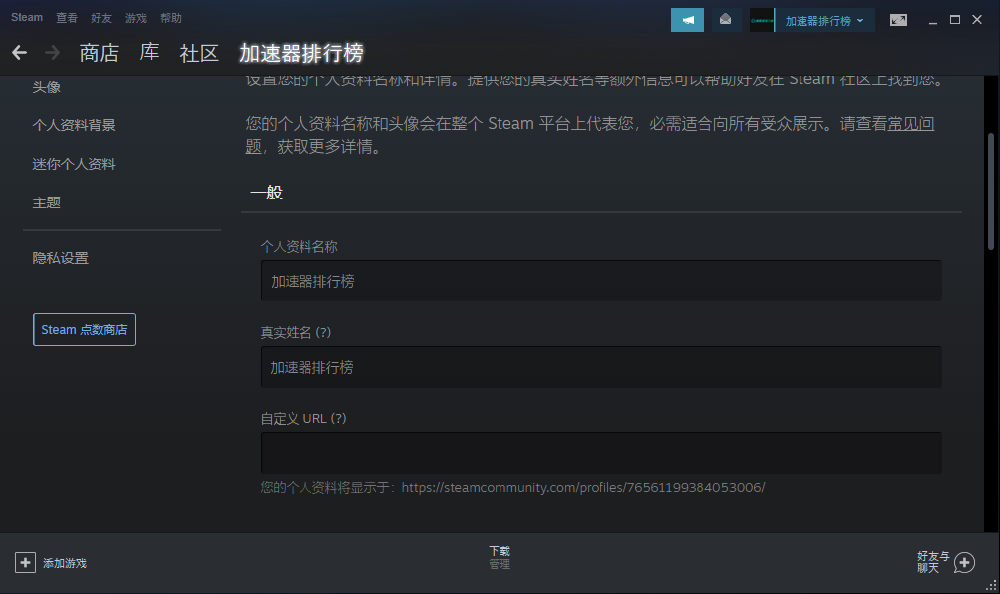Image resolution: width=1000 pixels, height=594 pixels.
Task: Click the Steam 点数商店 button
Action: pos(84,329)
